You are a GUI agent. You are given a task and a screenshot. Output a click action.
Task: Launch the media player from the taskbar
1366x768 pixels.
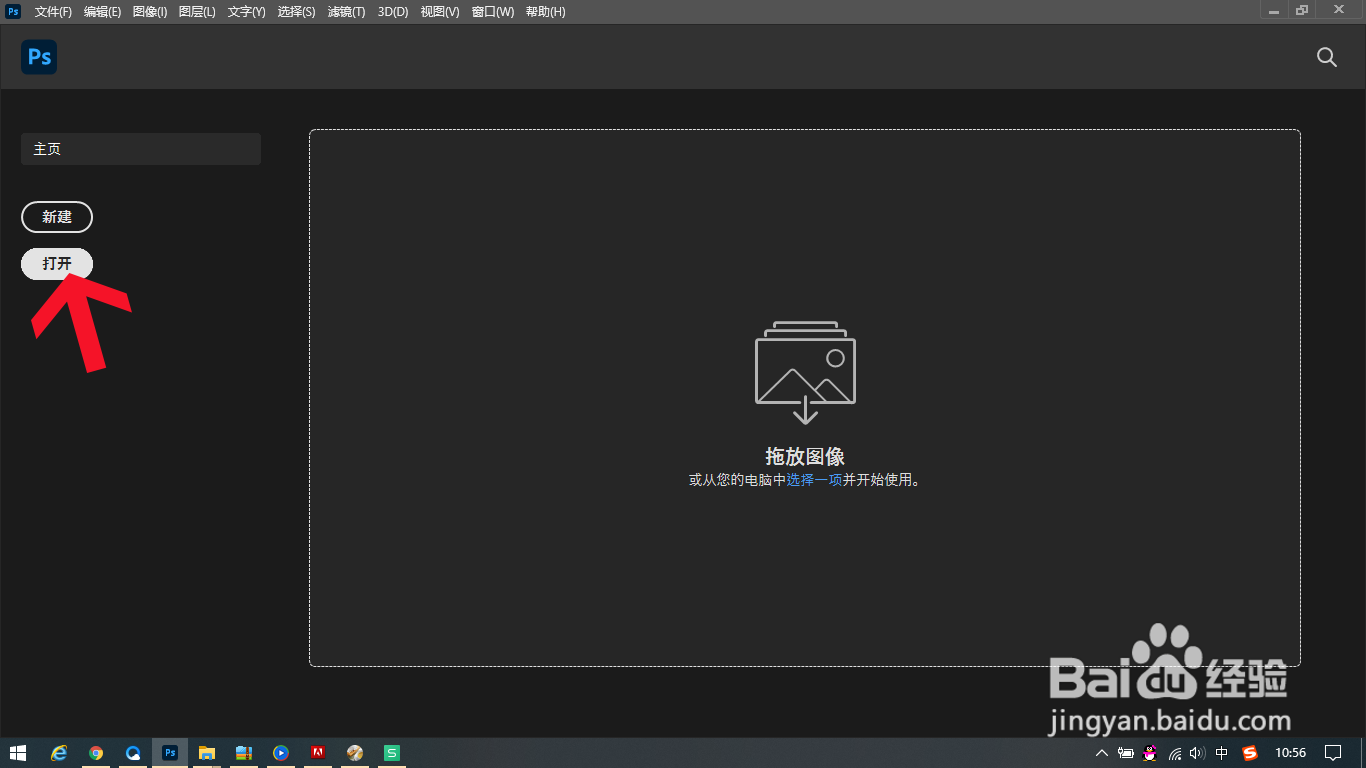pyautogui.click(x=281, y=752)
